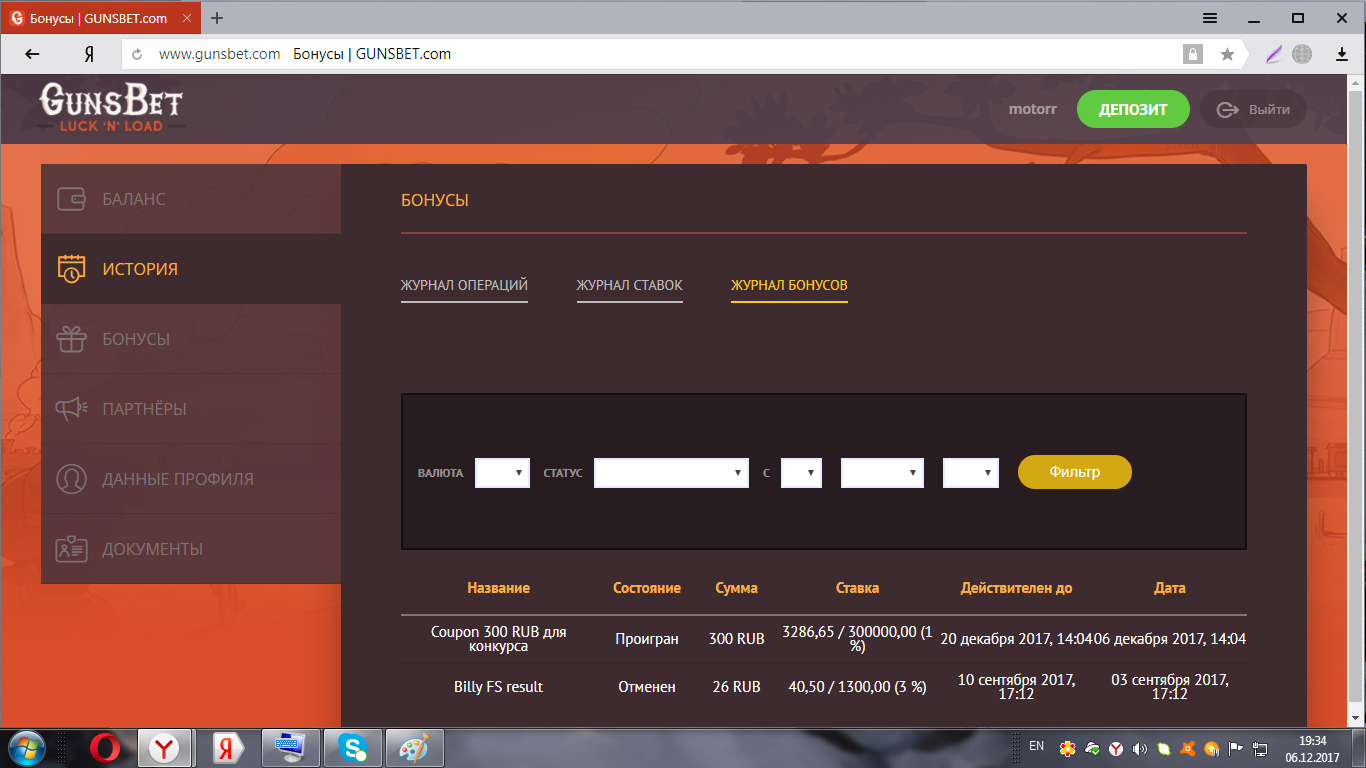Image resolution: width=1366 pixels, height=768 pixels.
Task: Open Партнёры in the sidebar
Action: point(191,409)
